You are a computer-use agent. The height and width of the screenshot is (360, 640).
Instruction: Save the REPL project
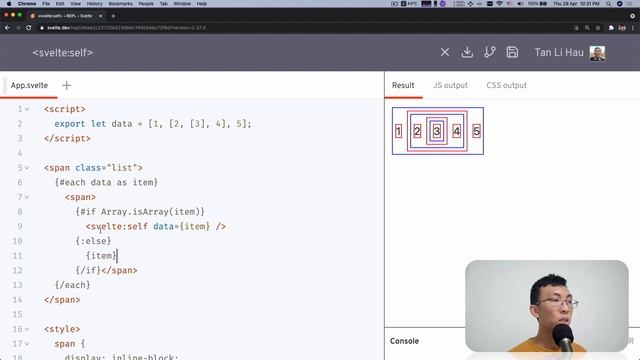click(512, 52)
